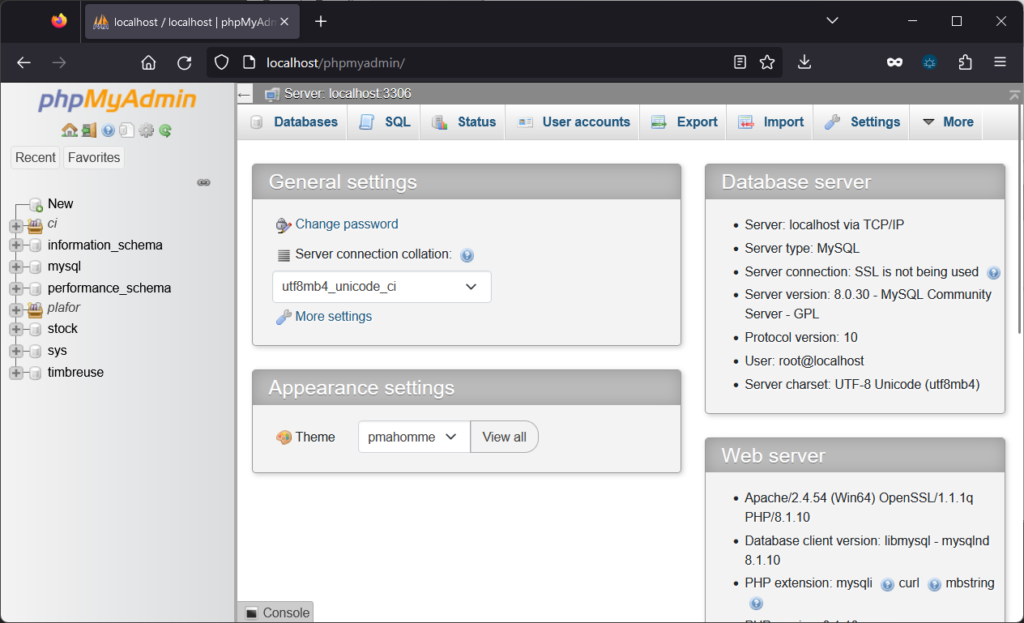The width and height of the screenshot is (1024, 623).
Task: Open the Import tab
Action: click(x=771, y=122)
